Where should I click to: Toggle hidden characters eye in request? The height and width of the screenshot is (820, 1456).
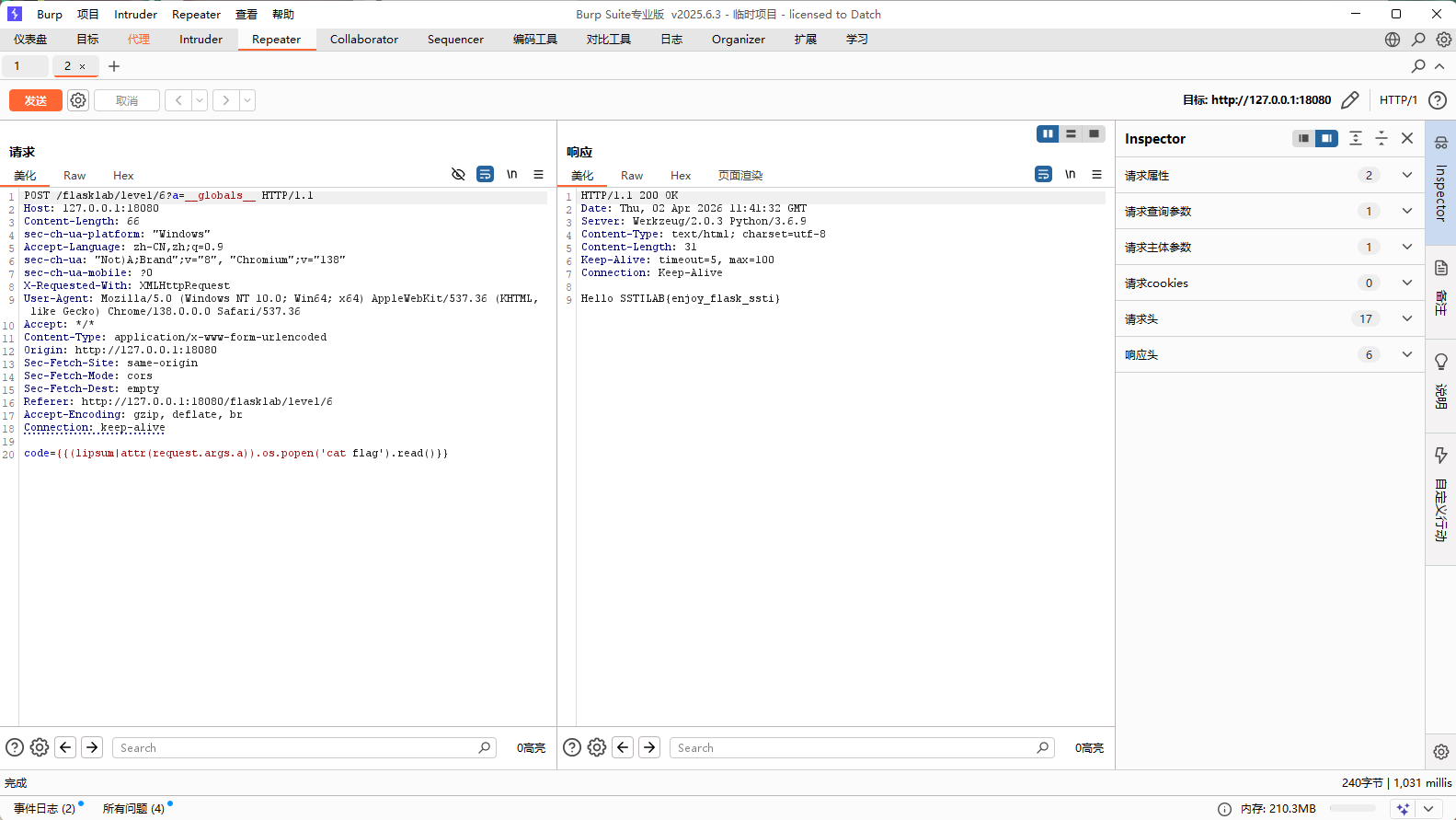pyautogui.click(x=458, y=174)
